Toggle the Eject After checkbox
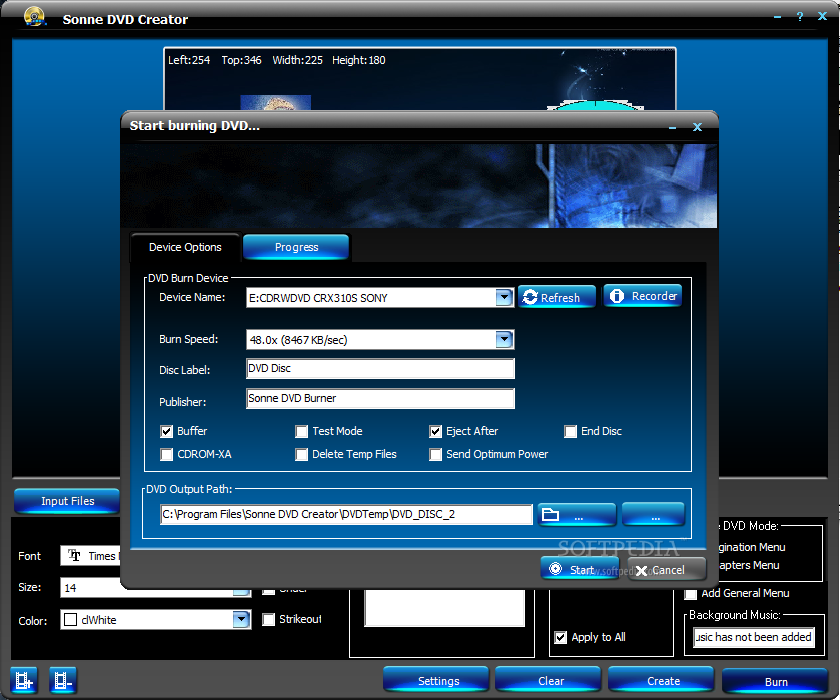This screenshot has width=840, height=700. pyautogui.click(x=436, y=431)
